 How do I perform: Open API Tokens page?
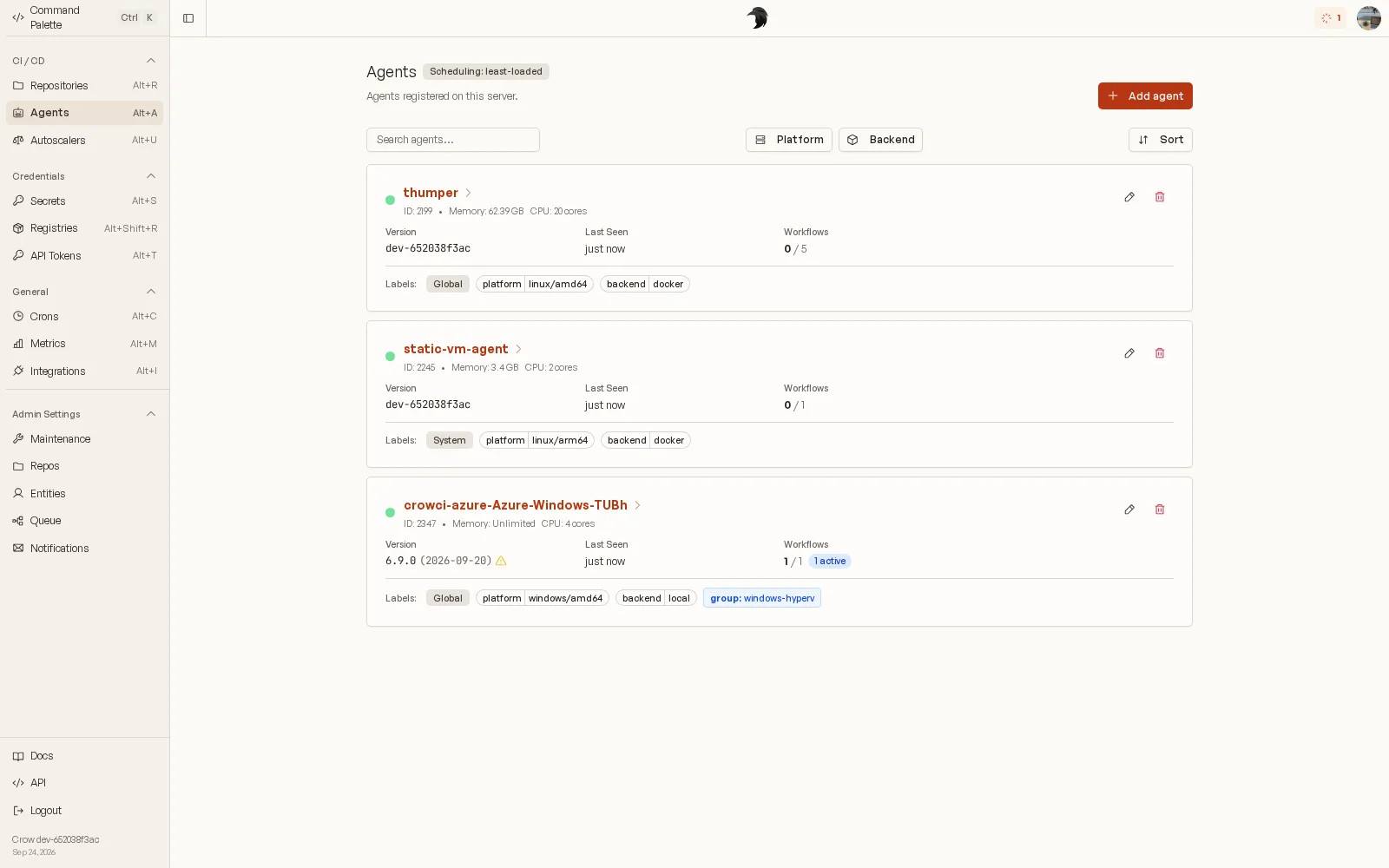point(84,256)
